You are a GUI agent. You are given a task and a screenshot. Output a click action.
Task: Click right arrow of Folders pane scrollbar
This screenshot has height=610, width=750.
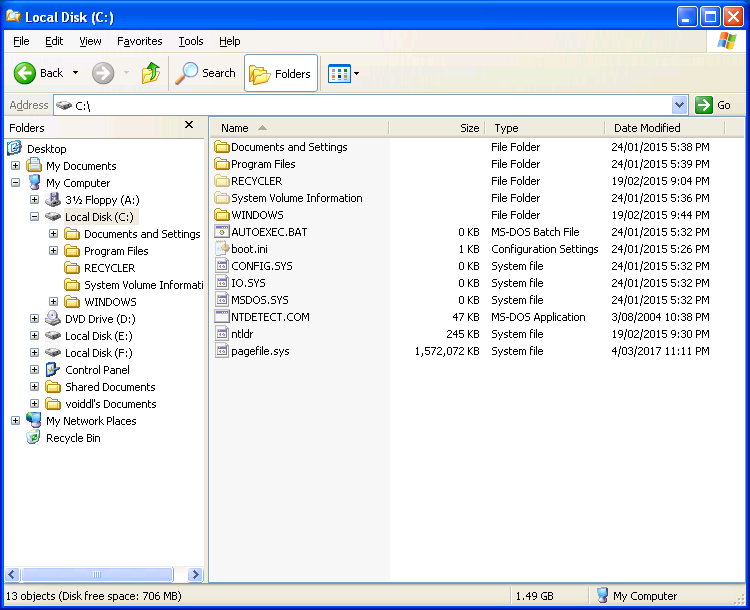pos(195,574)
